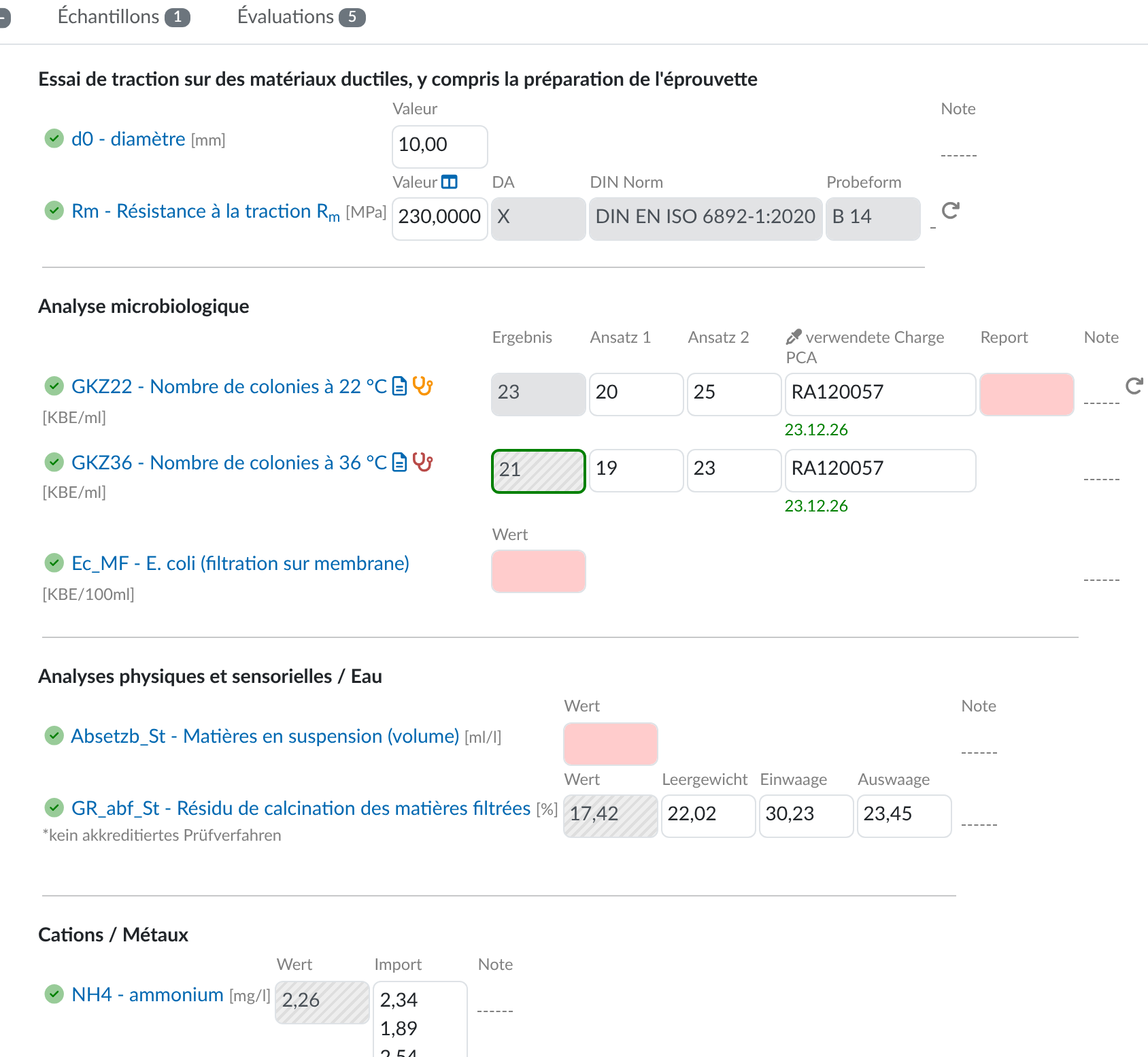Click the Ansatz 1 field in the GKZ22 row

click(x=636, y=394)
